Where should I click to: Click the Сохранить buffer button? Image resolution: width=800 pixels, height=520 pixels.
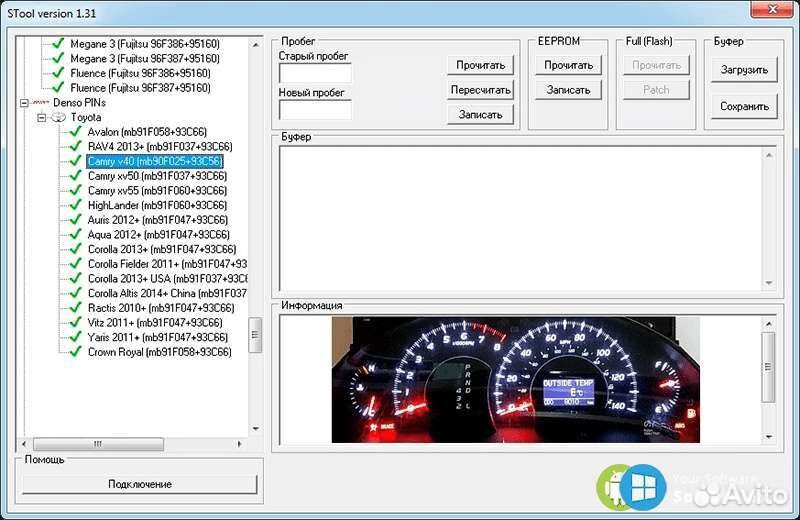pyautogui.click(x=744, y=107)
